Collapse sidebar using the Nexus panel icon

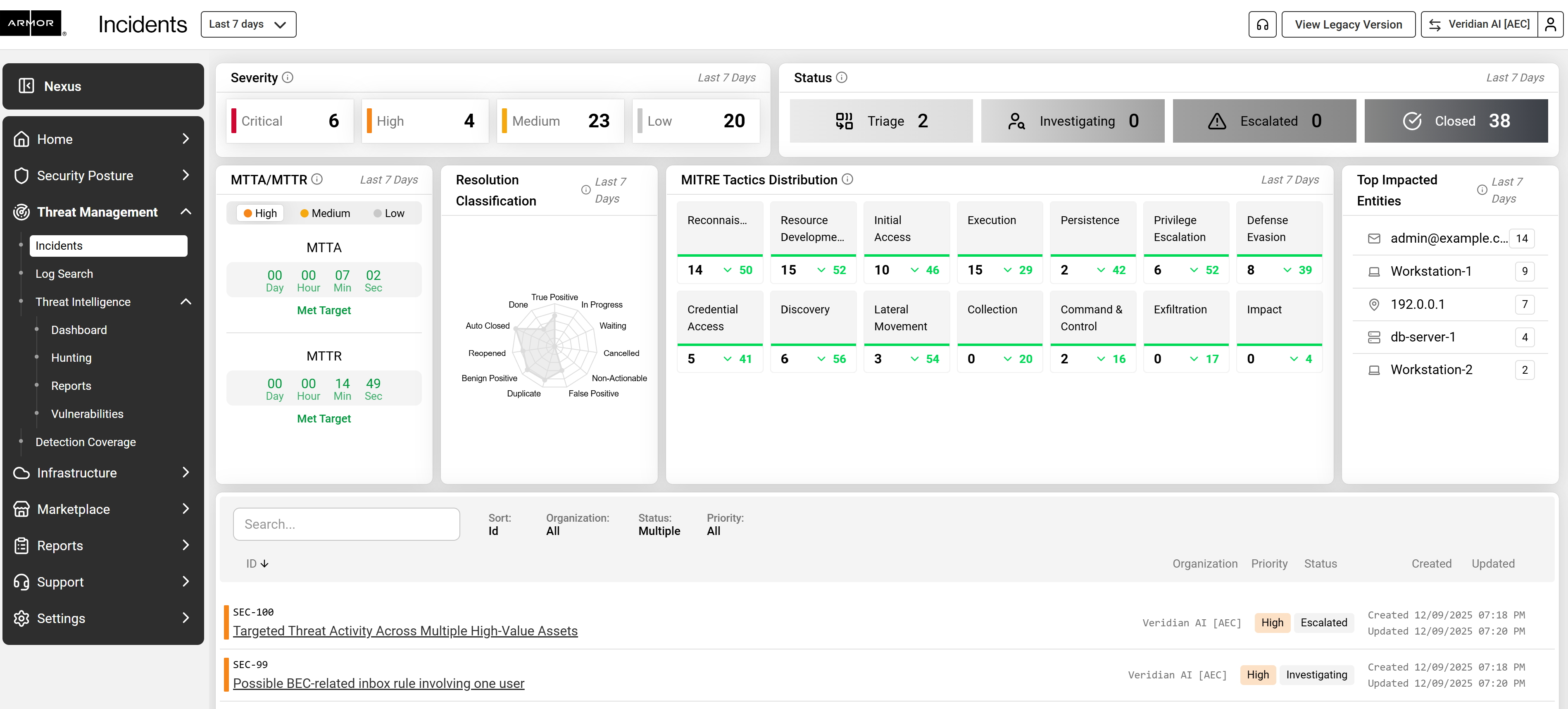[26, 86]
